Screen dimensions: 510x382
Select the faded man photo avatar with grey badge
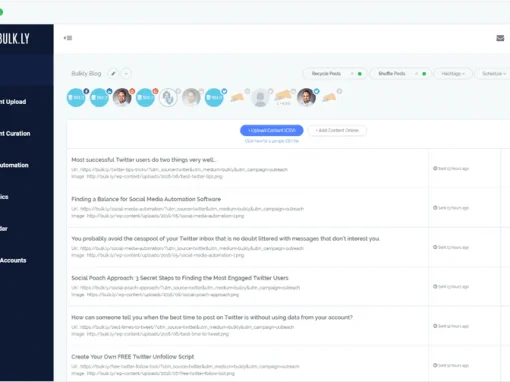click(x=191, y=97)
